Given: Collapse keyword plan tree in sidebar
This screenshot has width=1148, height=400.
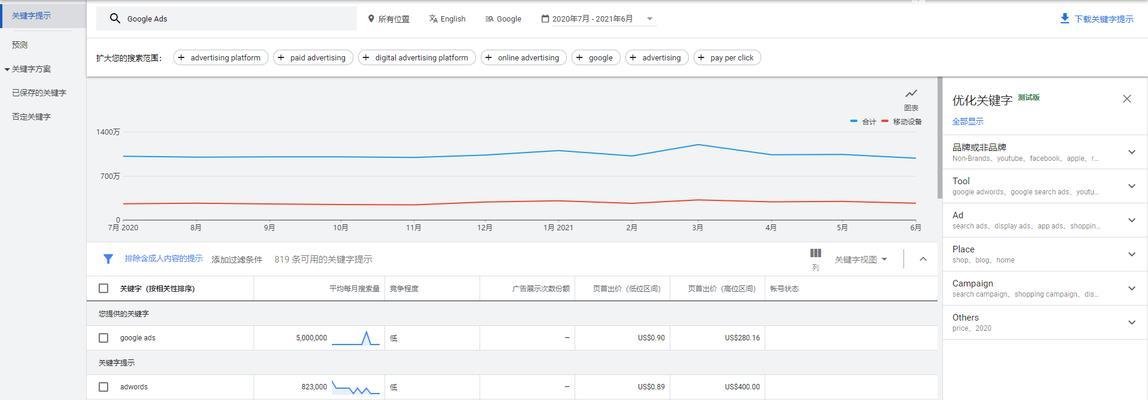Looking at the screenshot, I should click(x=7, y=70).
